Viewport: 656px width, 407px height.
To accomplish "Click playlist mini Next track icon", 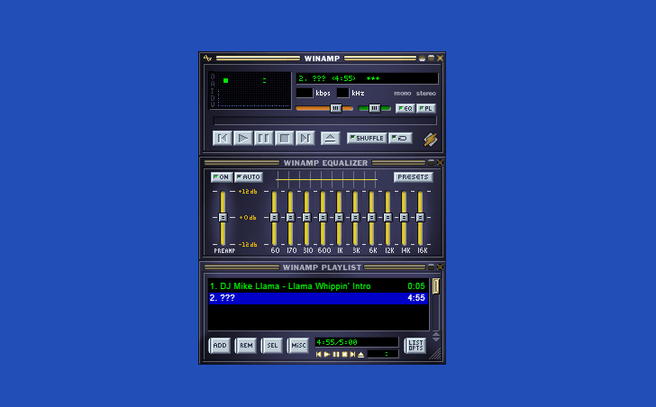I will [x=353, y=354].
